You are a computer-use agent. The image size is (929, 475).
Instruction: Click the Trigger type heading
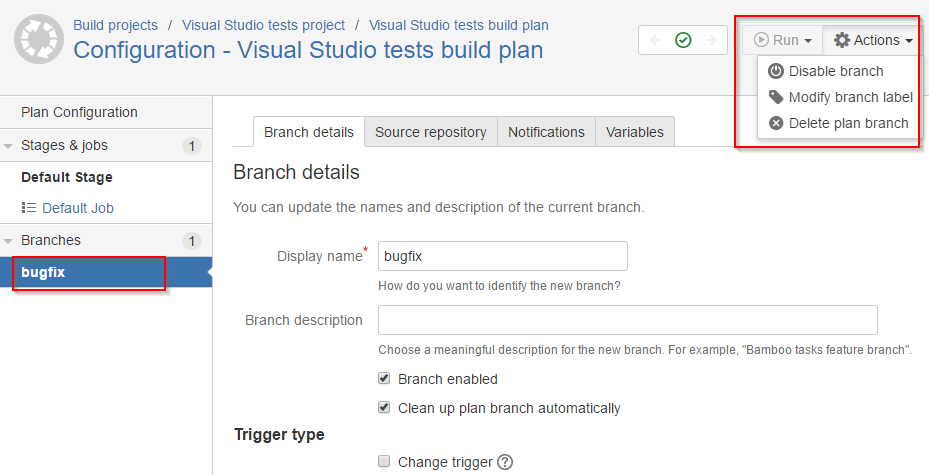pos(279,434)
